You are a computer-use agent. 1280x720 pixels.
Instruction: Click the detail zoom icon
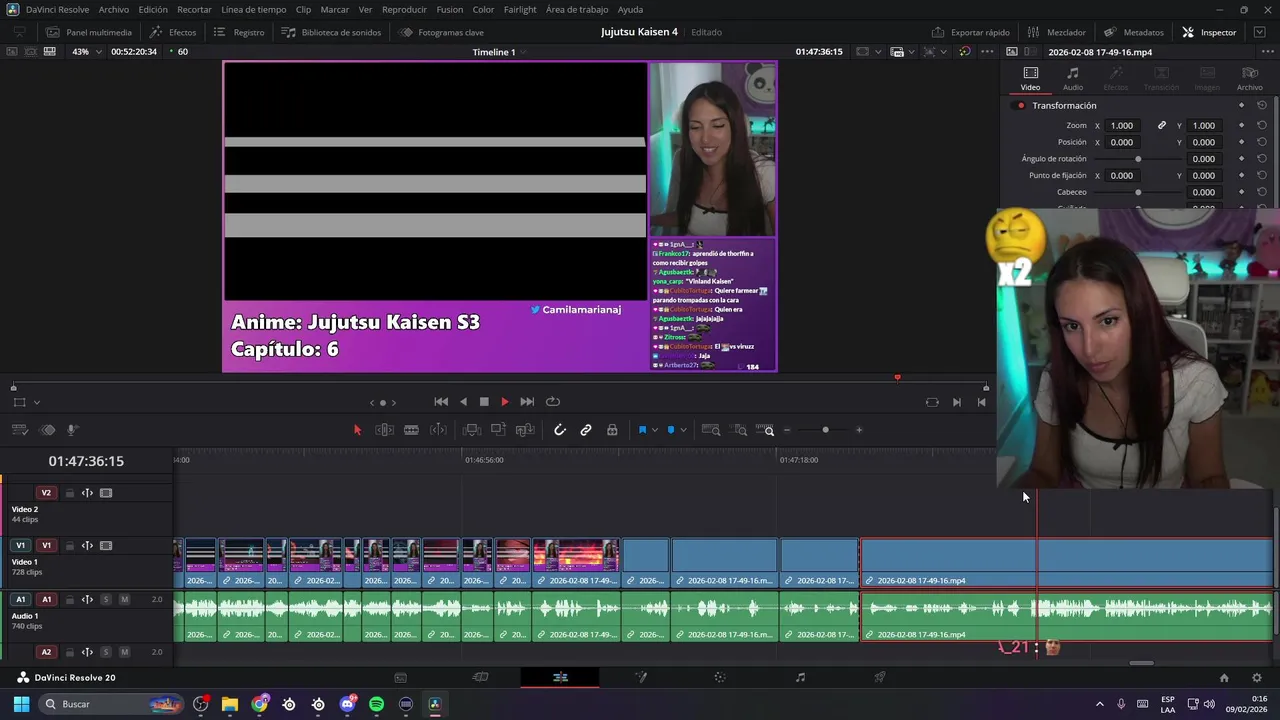pyautogui.click(x=740, y=430)
